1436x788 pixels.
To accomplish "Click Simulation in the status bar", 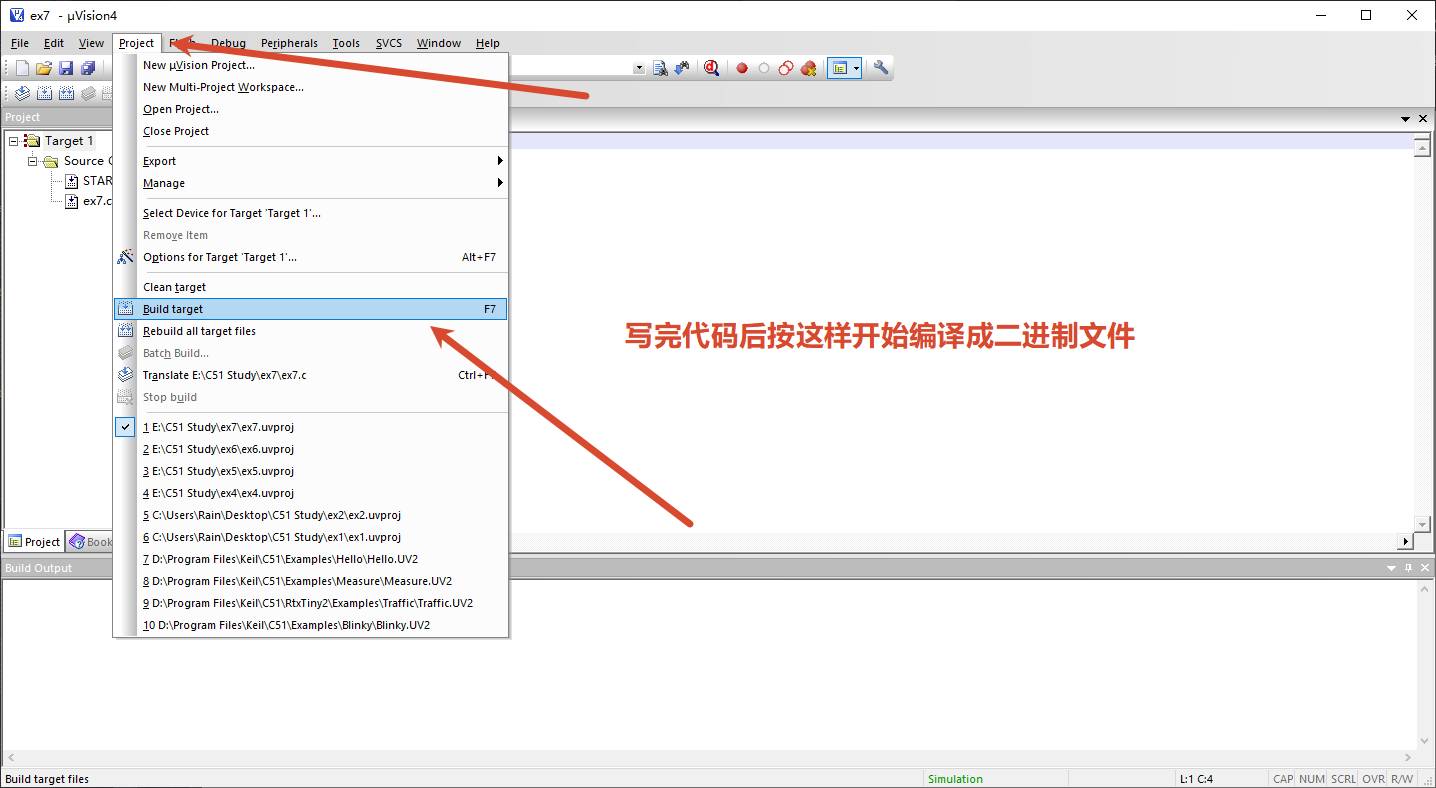I will 955,778.
